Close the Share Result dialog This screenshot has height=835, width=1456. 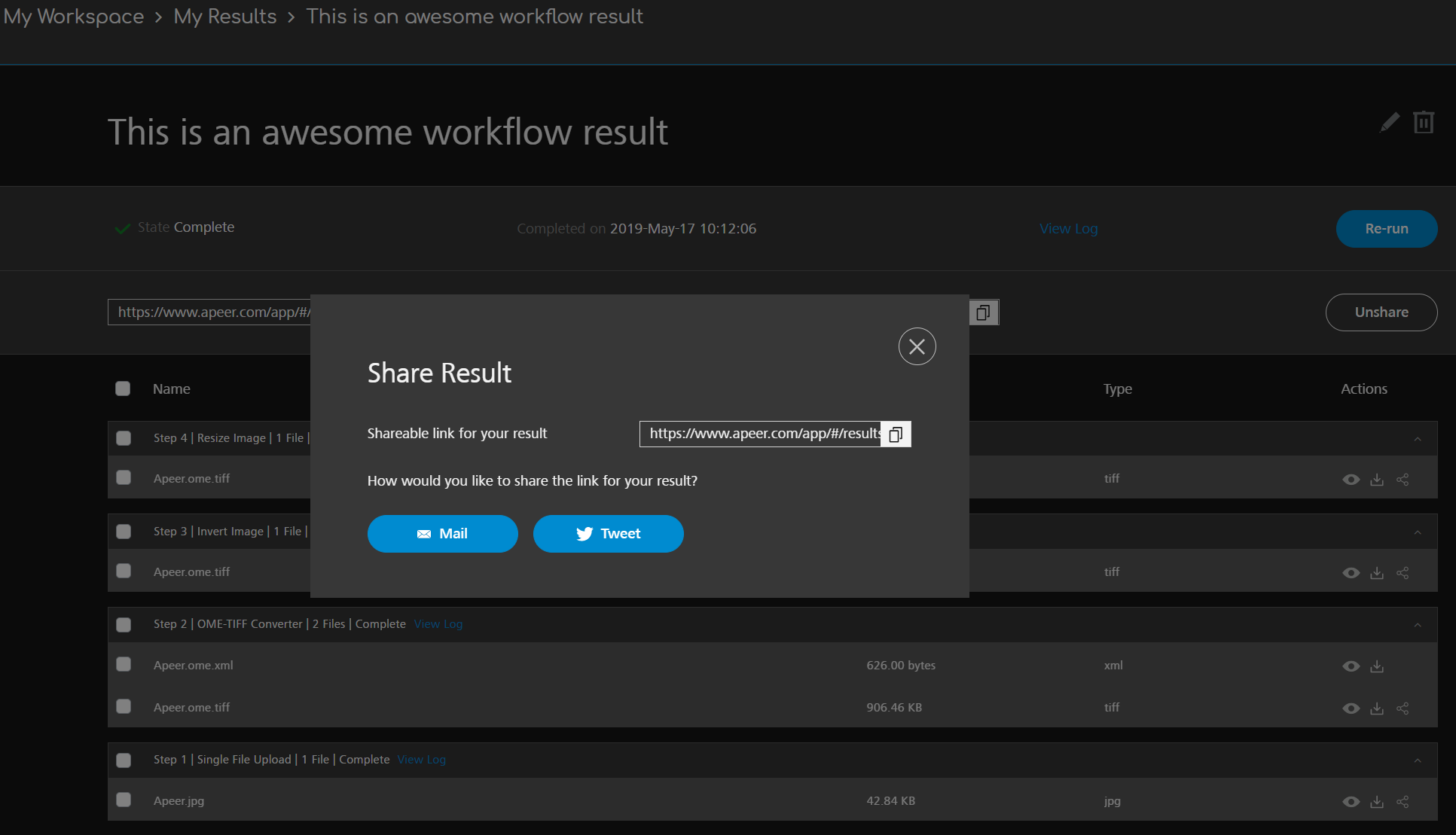[917, 346]
